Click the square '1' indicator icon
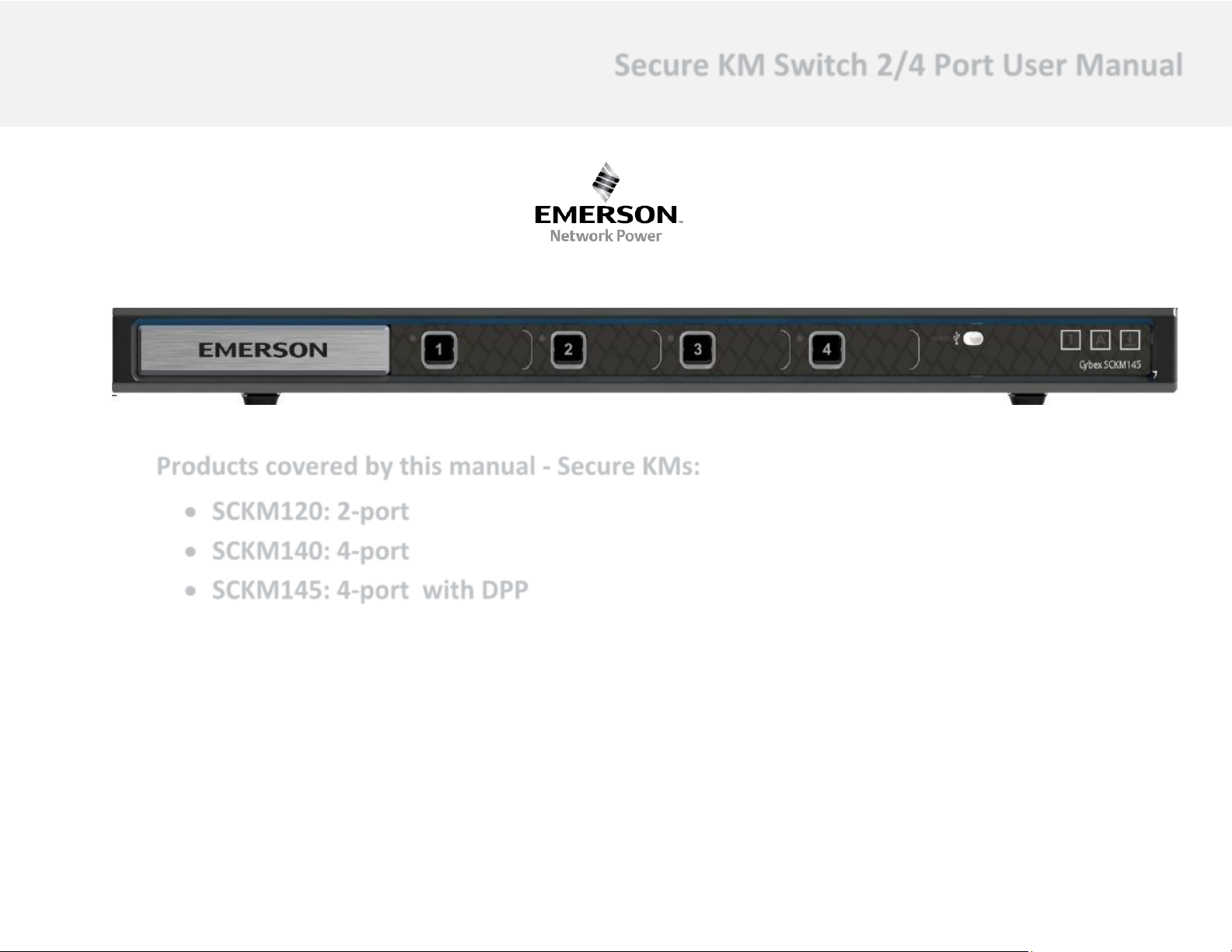 point(1070,340)
